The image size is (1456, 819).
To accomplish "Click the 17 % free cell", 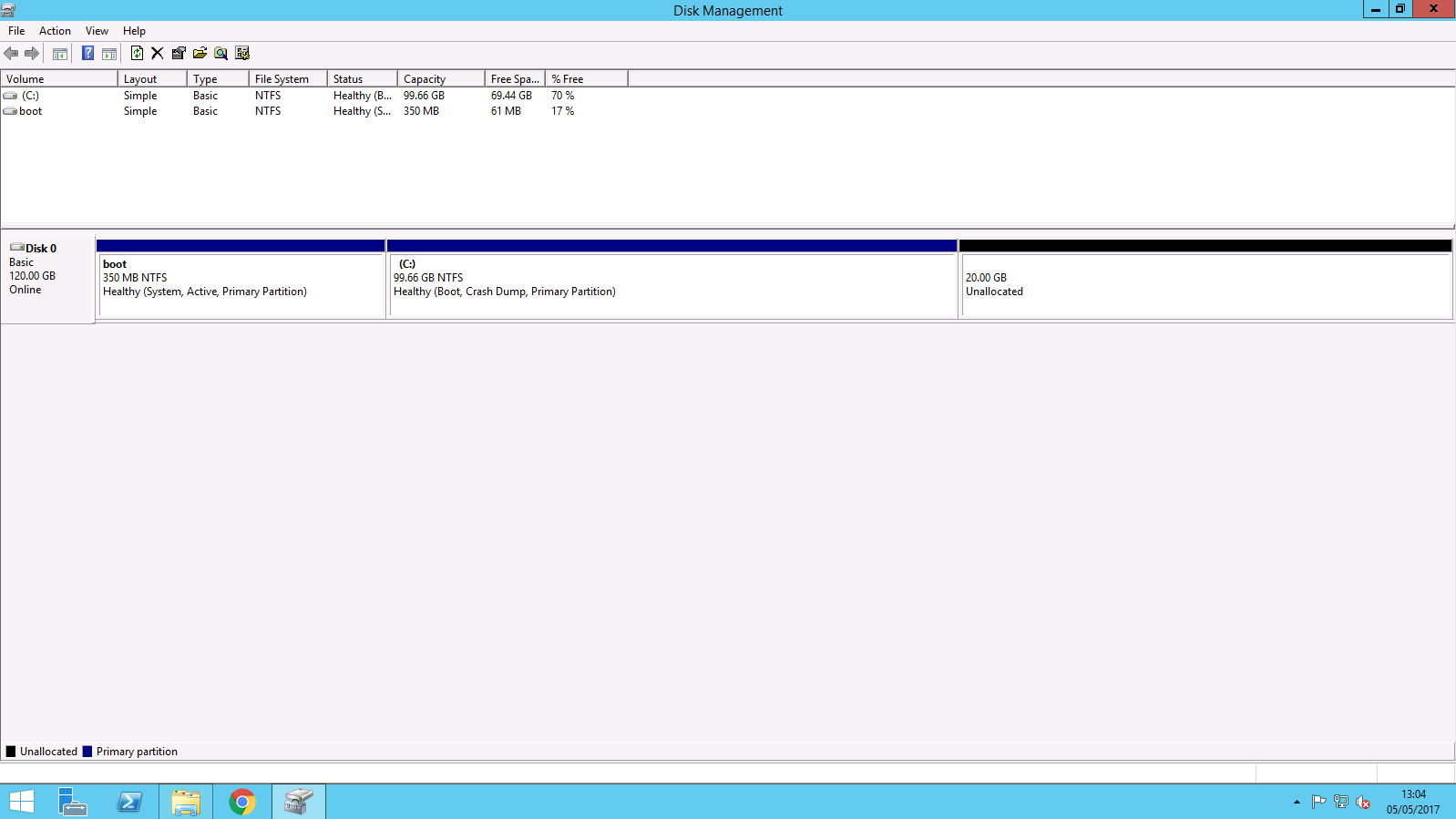I will point(562,111).
